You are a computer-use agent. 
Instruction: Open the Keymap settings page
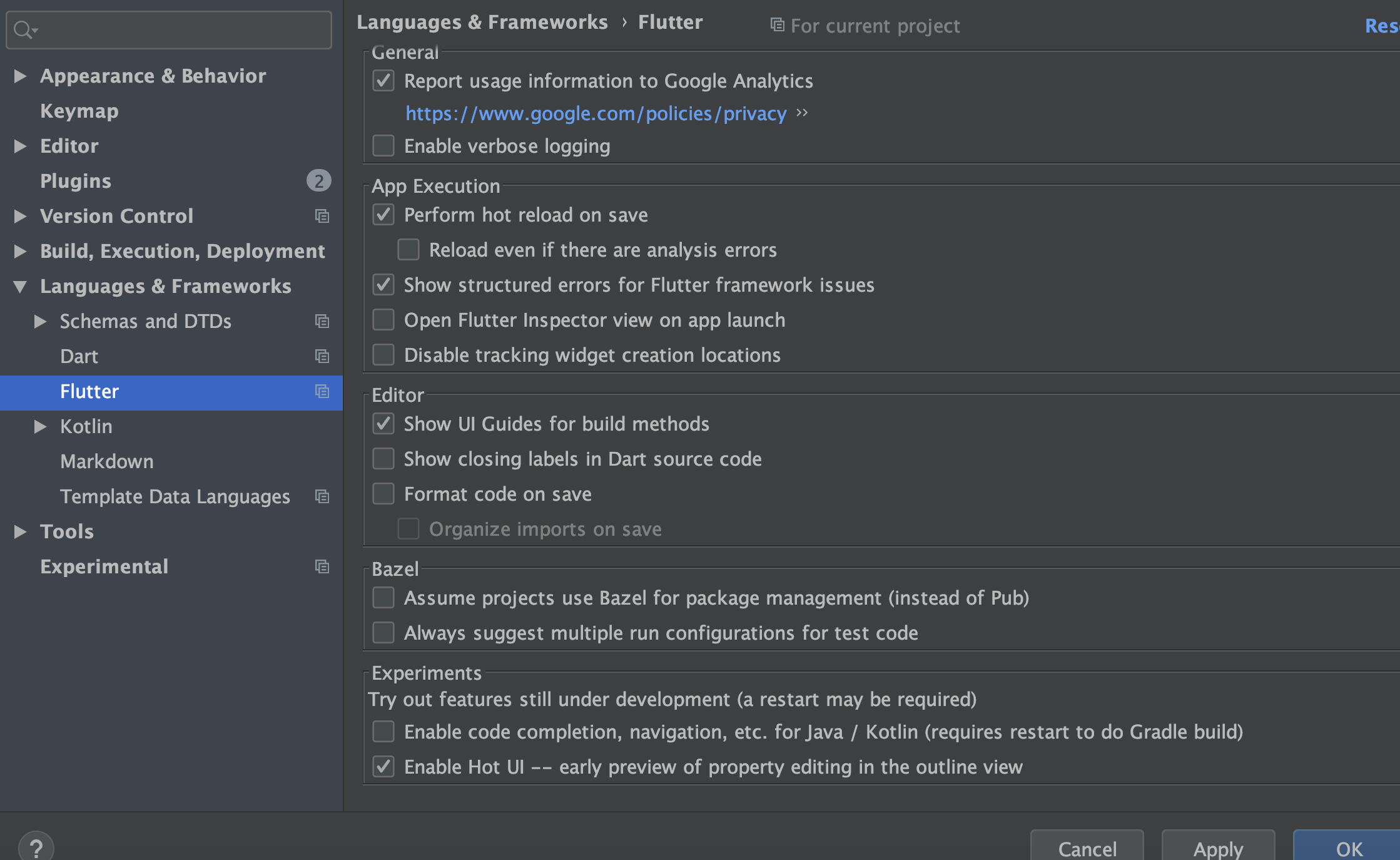point(79,111)
